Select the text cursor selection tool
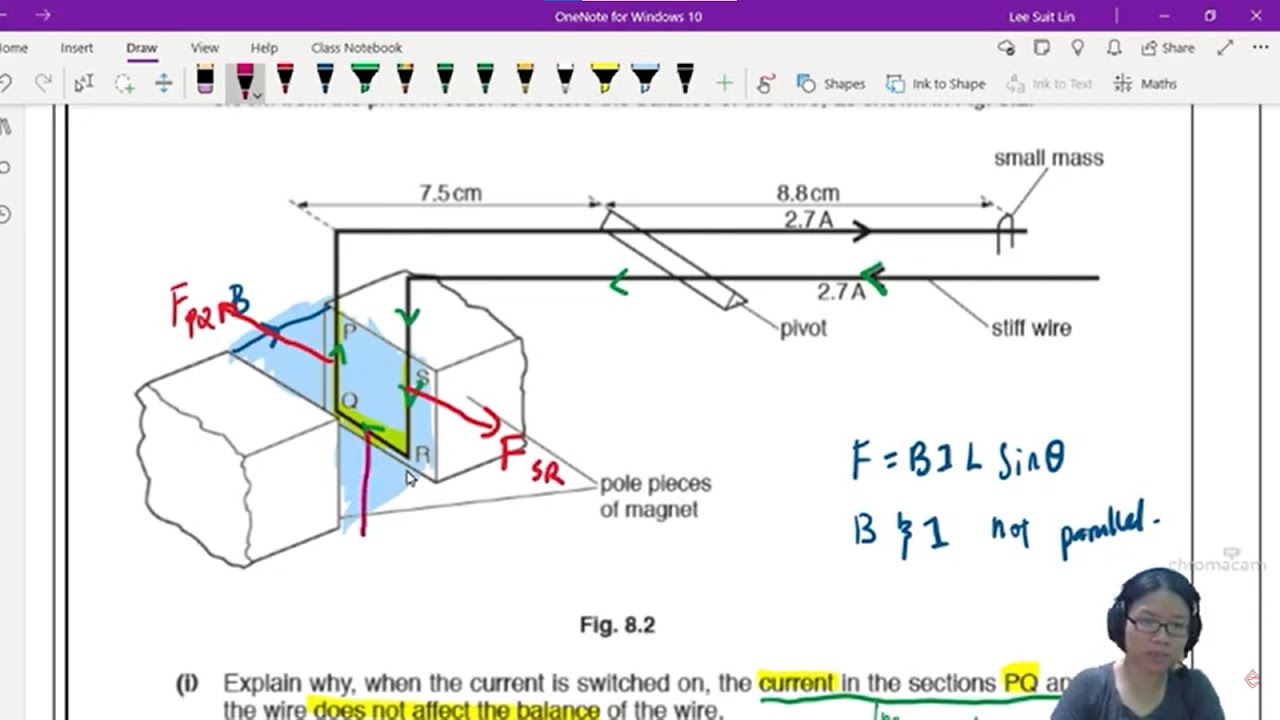1280x720 pixels. (84, 84)
